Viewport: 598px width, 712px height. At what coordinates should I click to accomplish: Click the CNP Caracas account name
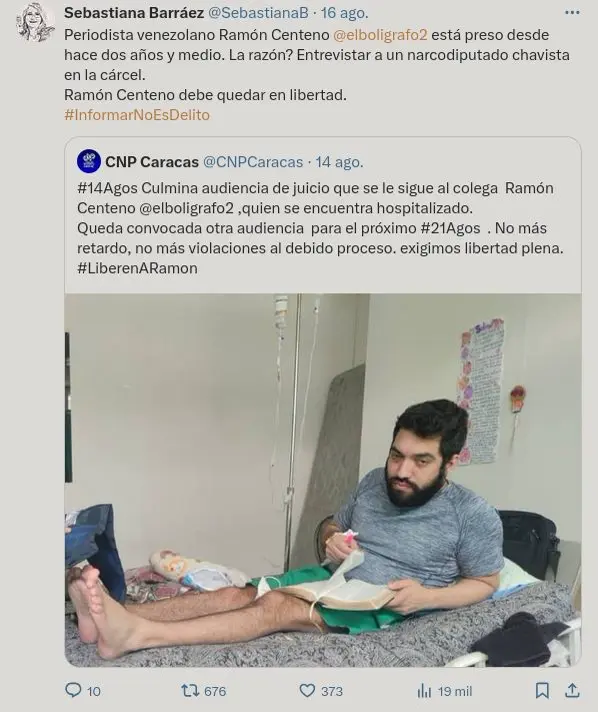[152, 162]
